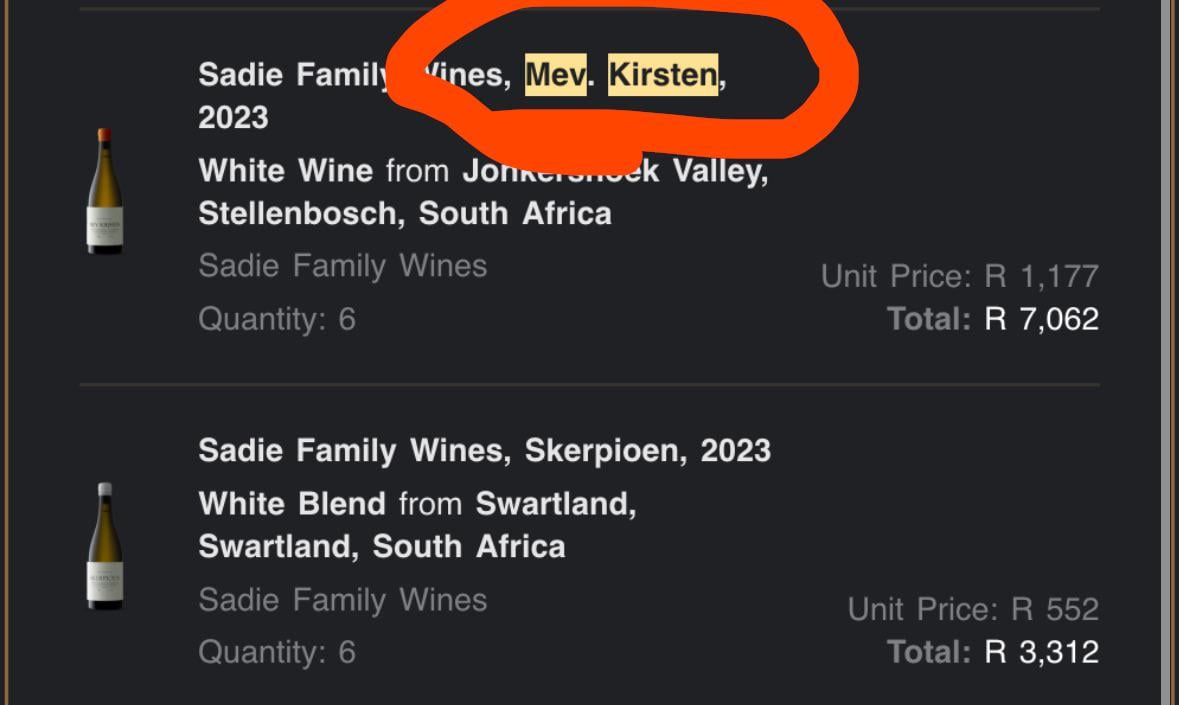This screenshot has height=705, width=1179.
Task: Select the "White Wine" type label
Action: click(x=285, y=171)
